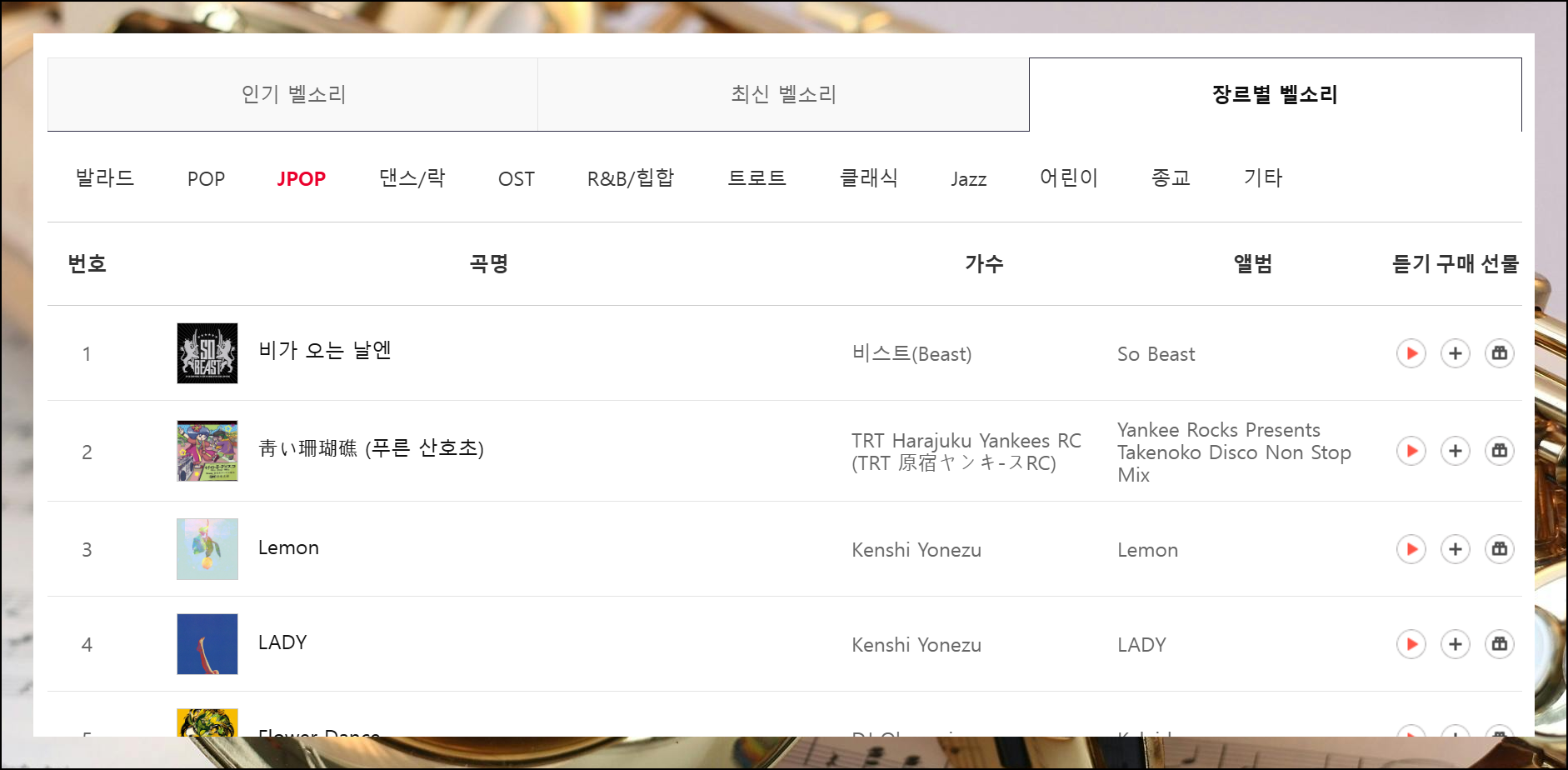1568x770 pixels.
Task: Click artist Kenshi Yonezu in LADY row
Action: click(916, 645)
